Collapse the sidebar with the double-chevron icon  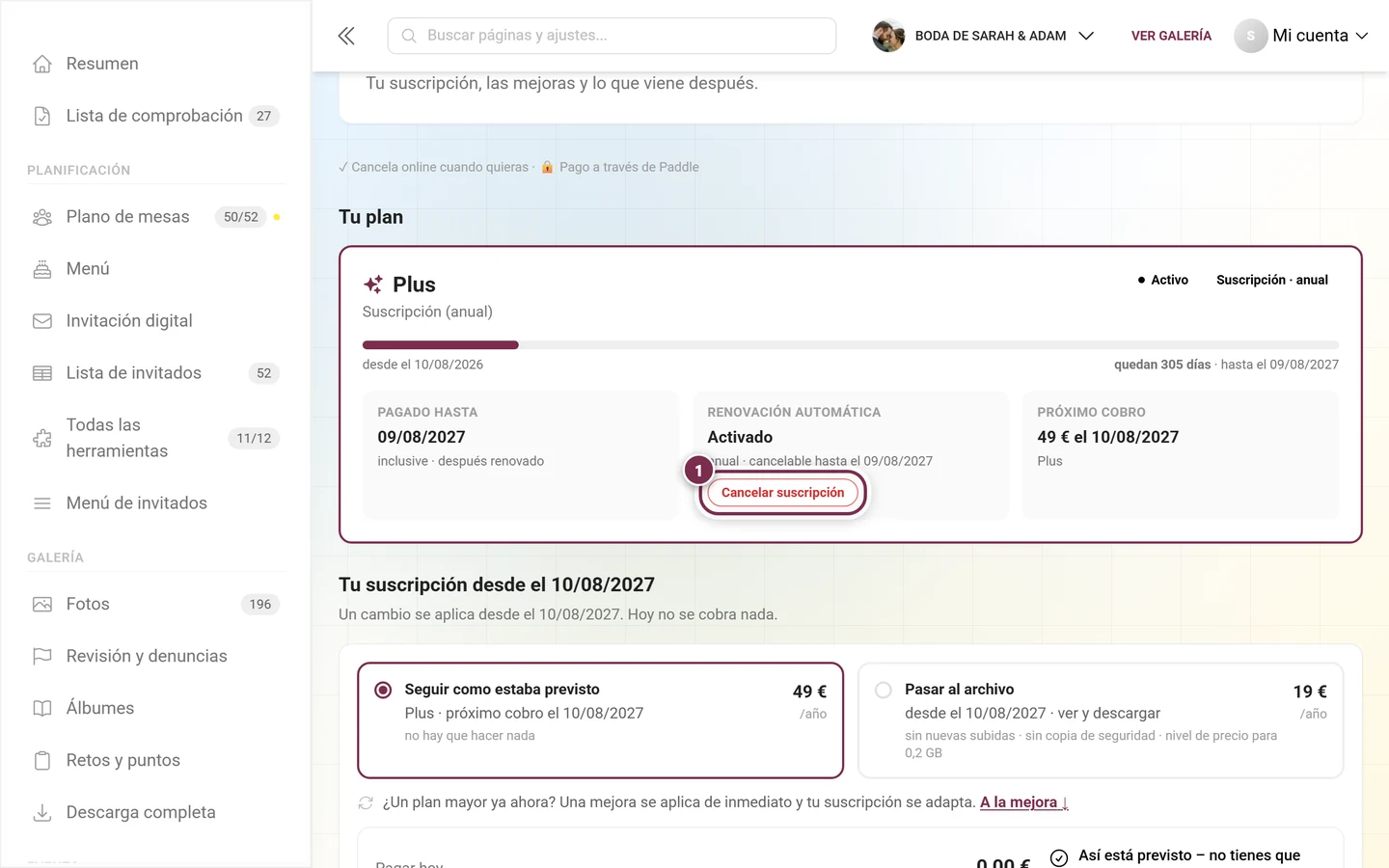[x=346, y=36]
